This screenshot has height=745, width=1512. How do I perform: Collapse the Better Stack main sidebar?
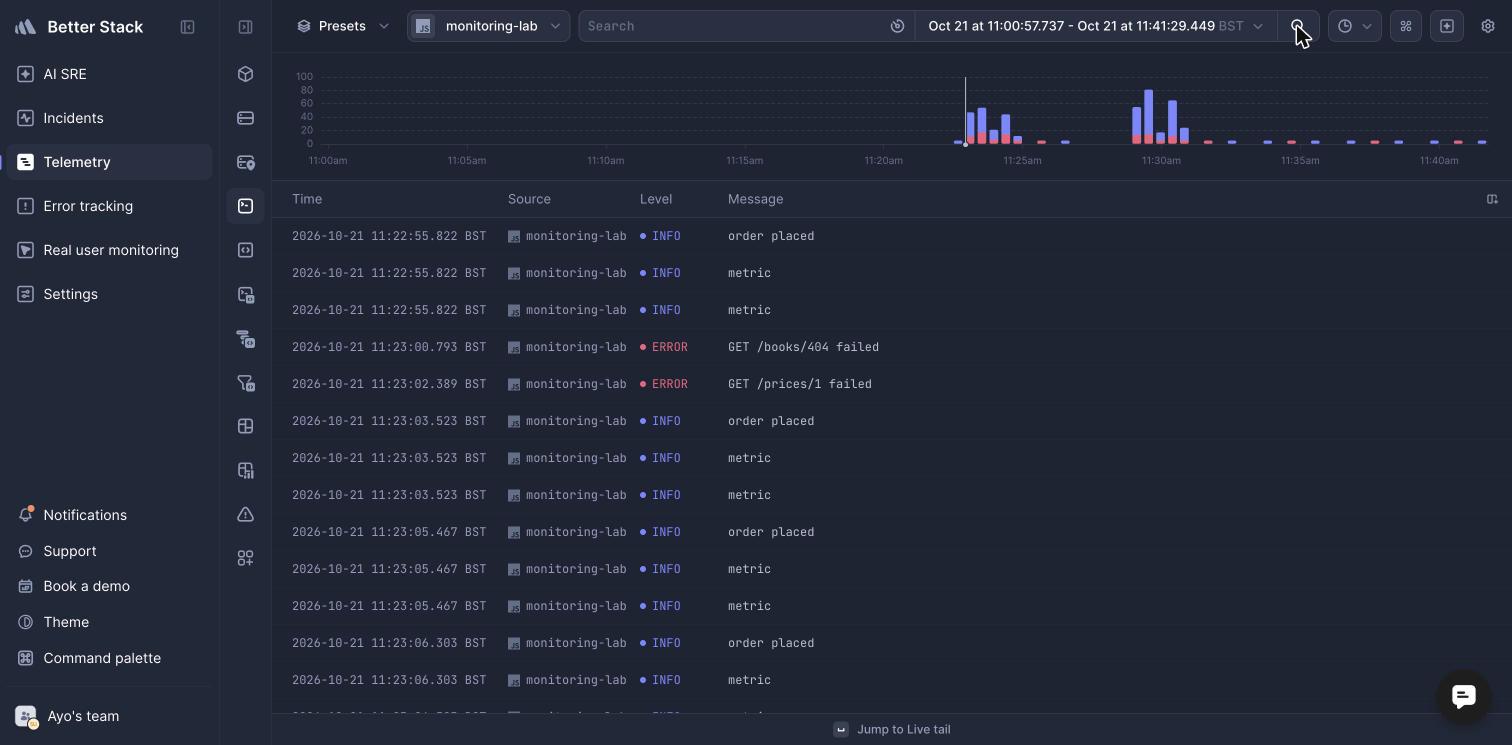[187, 27]
